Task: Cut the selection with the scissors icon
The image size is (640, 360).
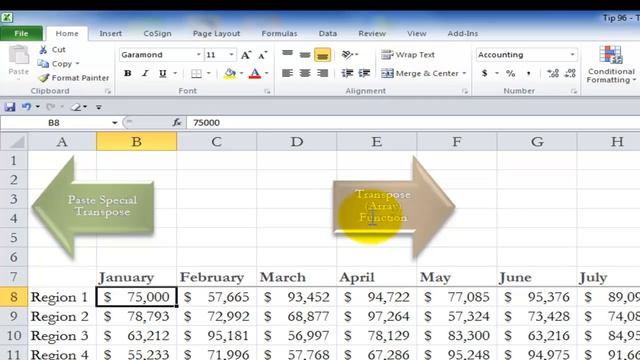Action: (x=43, y=50)
